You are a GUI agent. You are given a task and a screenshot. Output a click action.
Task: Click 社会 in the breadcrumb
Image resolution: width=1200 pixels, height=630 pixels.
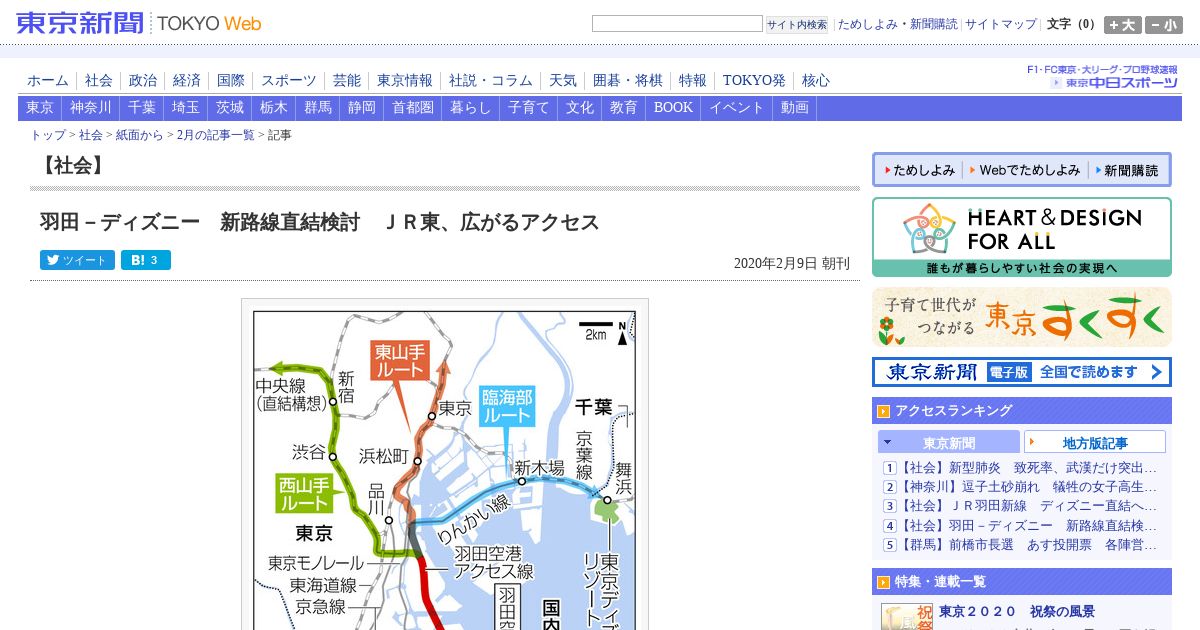point(91,135)
